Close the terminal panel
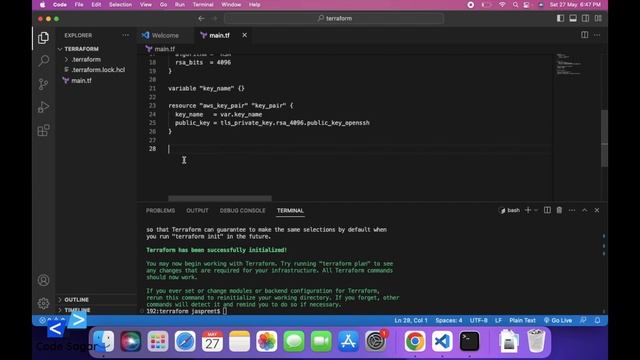The image size is (640, 360). [x=597, y=210]
